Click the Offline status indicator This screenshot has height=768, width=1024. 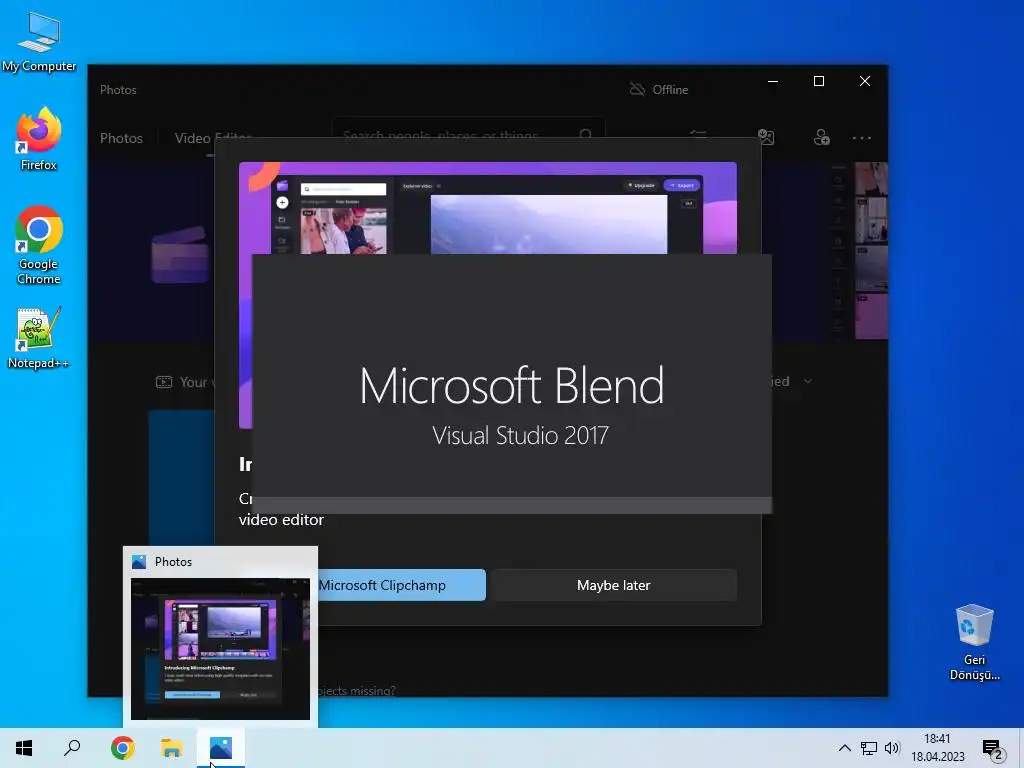point(658,89)
